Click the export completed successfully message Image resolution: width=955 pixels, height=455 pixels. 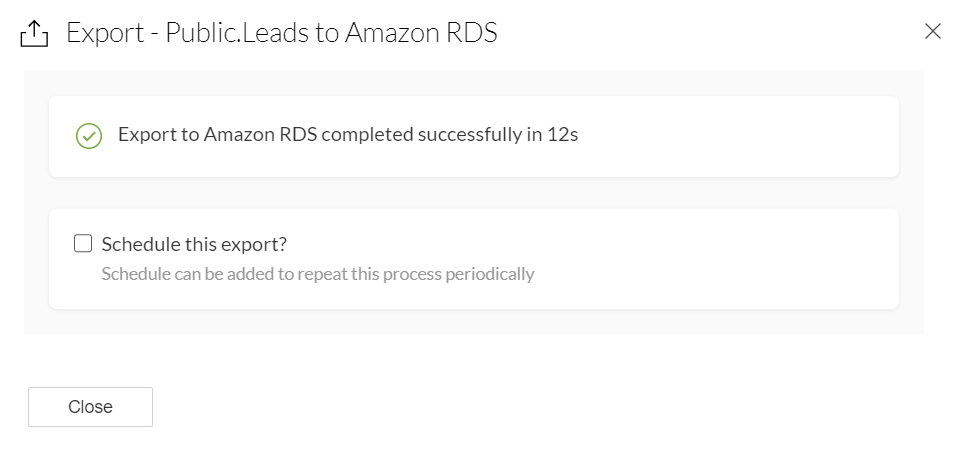pos(348,135)
